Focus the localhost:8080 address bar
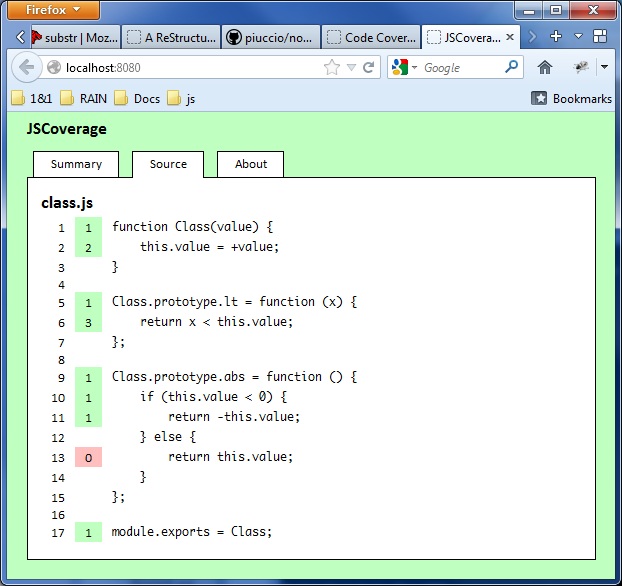 point(190,67)
